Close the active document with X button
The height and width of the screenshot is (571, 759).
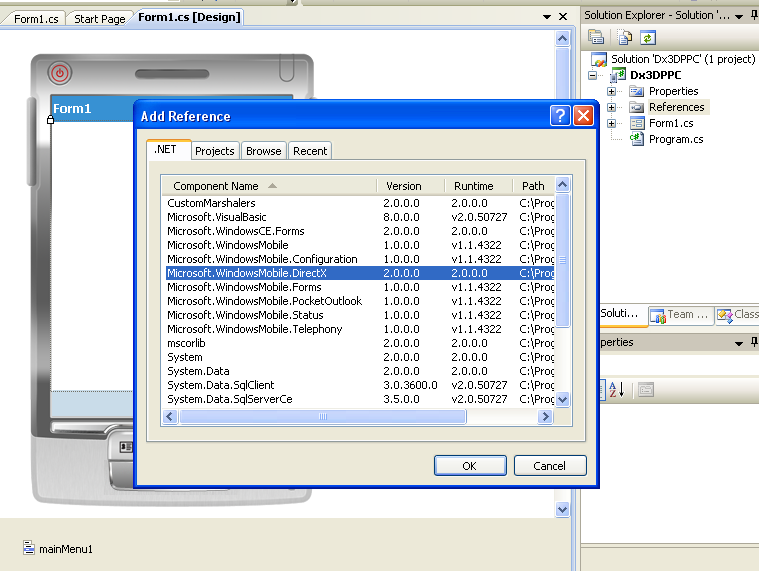[563, 16]
